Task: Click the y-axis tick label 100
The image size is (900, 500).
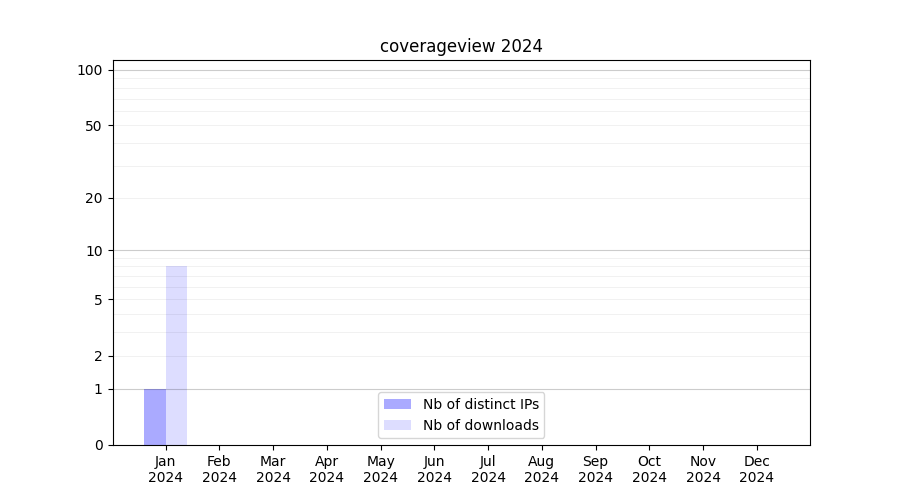Action: [90, 70]
